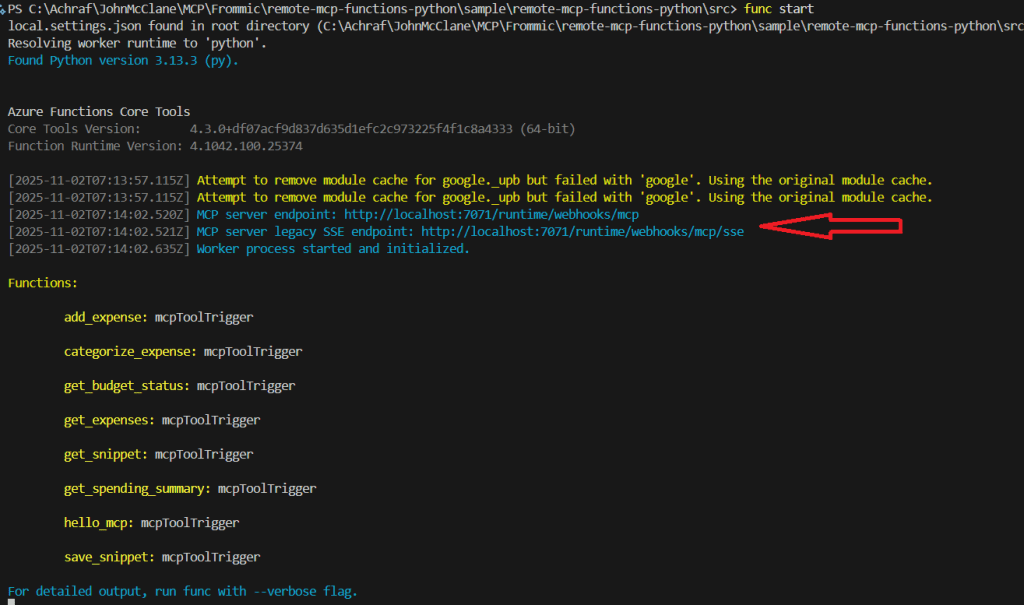Click the 'Functions:' heading
Viewport: 1024px width, 605px height.
pos(43,283)
